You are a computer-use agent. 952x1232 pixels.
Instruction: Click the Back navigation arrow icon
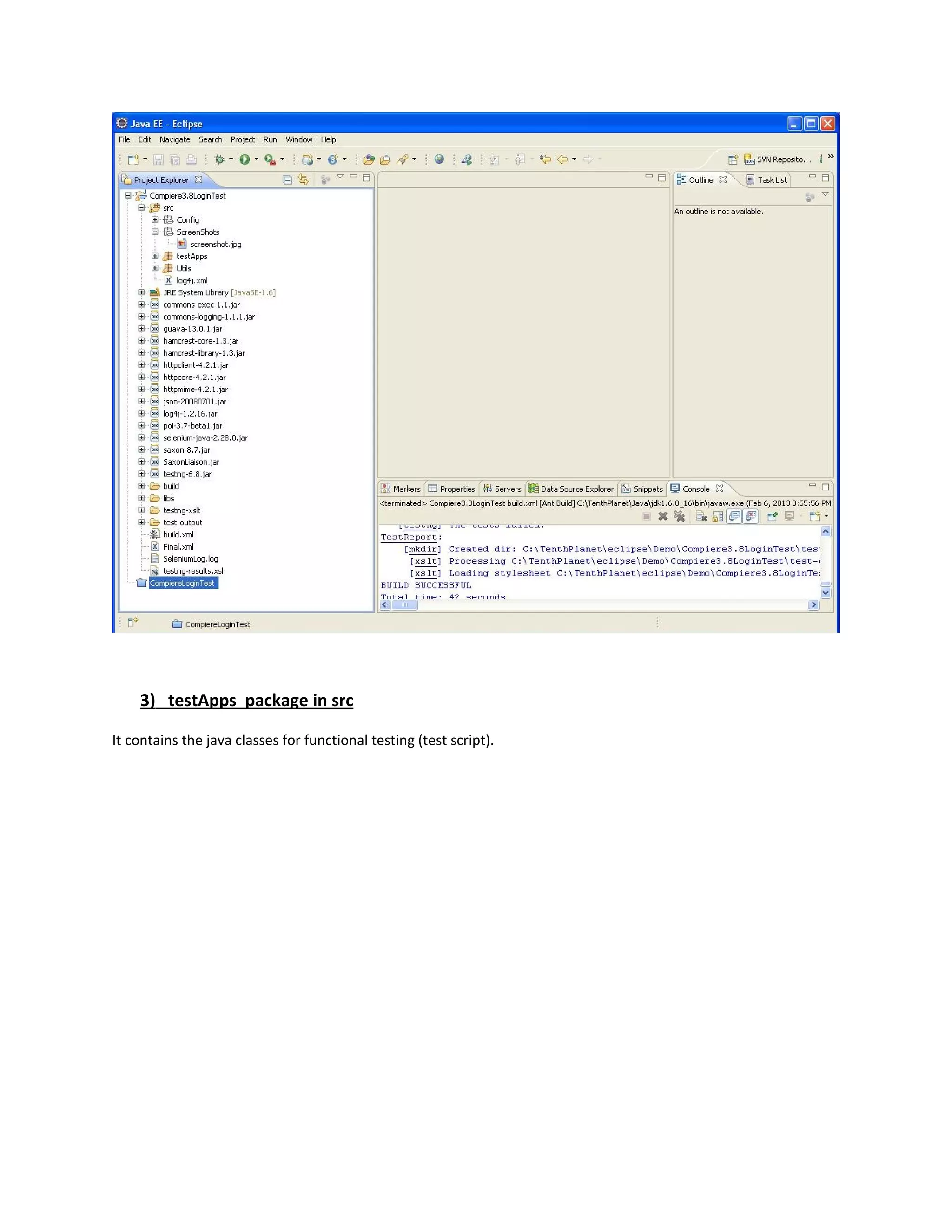[562, 159]
